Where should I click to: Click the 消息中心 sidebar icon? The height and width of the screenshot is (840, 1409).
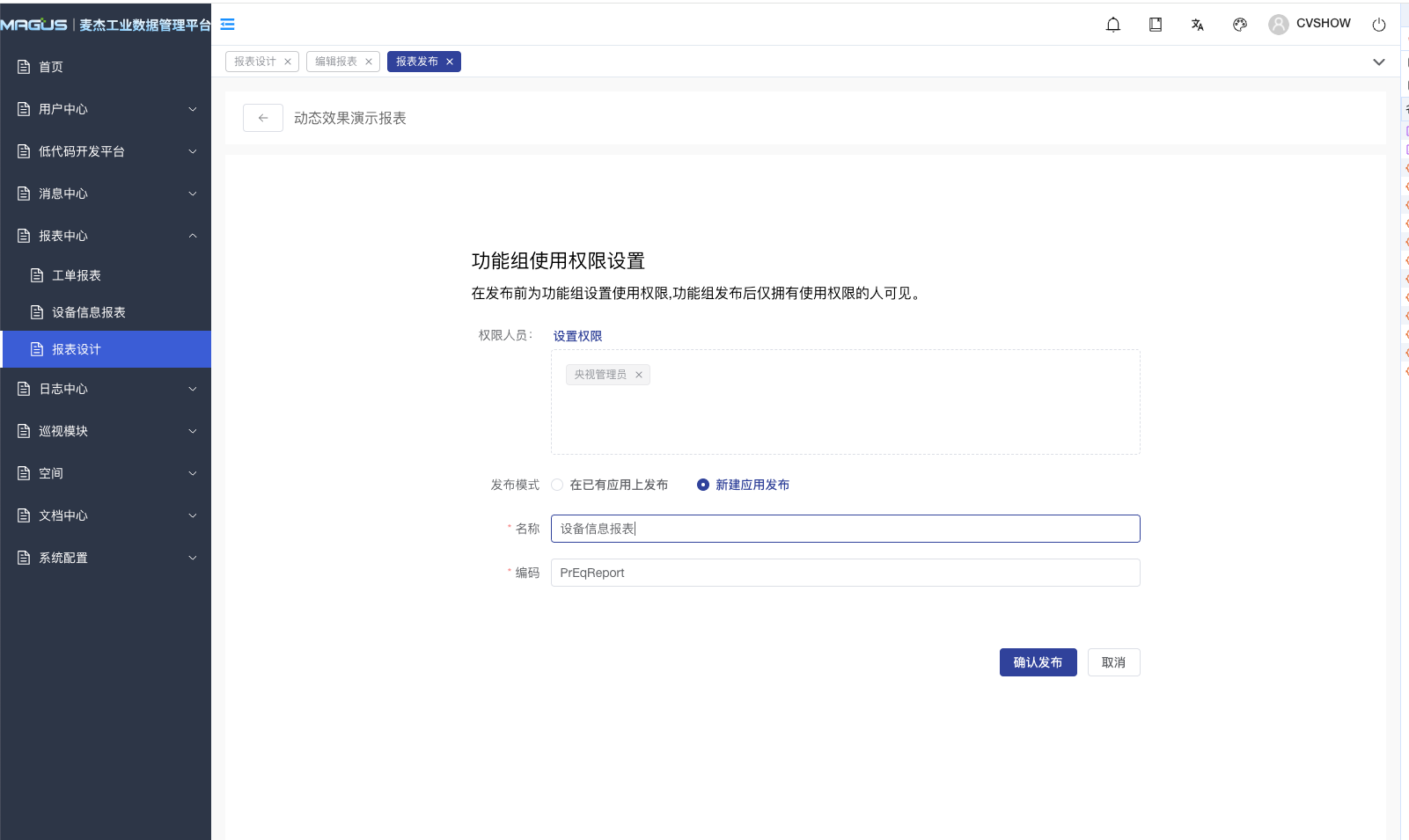pos(24,194)
